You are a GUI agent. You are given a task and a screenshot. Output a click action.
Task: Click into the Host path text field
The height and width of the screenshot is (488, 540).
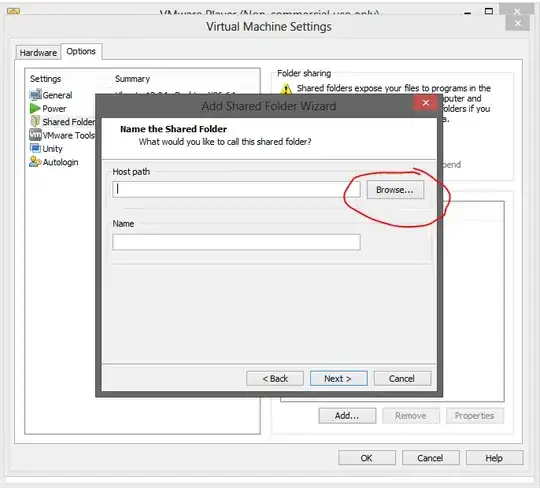[x=236, y=189]
